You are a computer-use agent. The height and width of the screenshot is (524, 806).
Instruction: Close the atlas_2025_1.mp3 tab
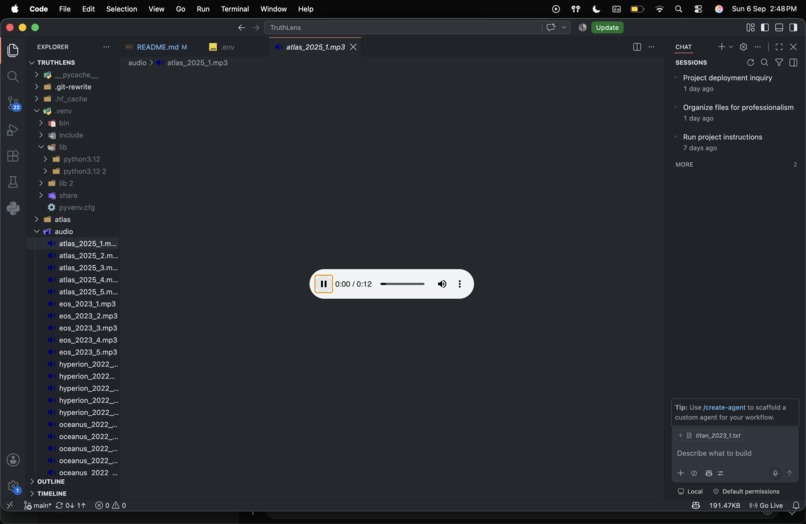(353, 47)
